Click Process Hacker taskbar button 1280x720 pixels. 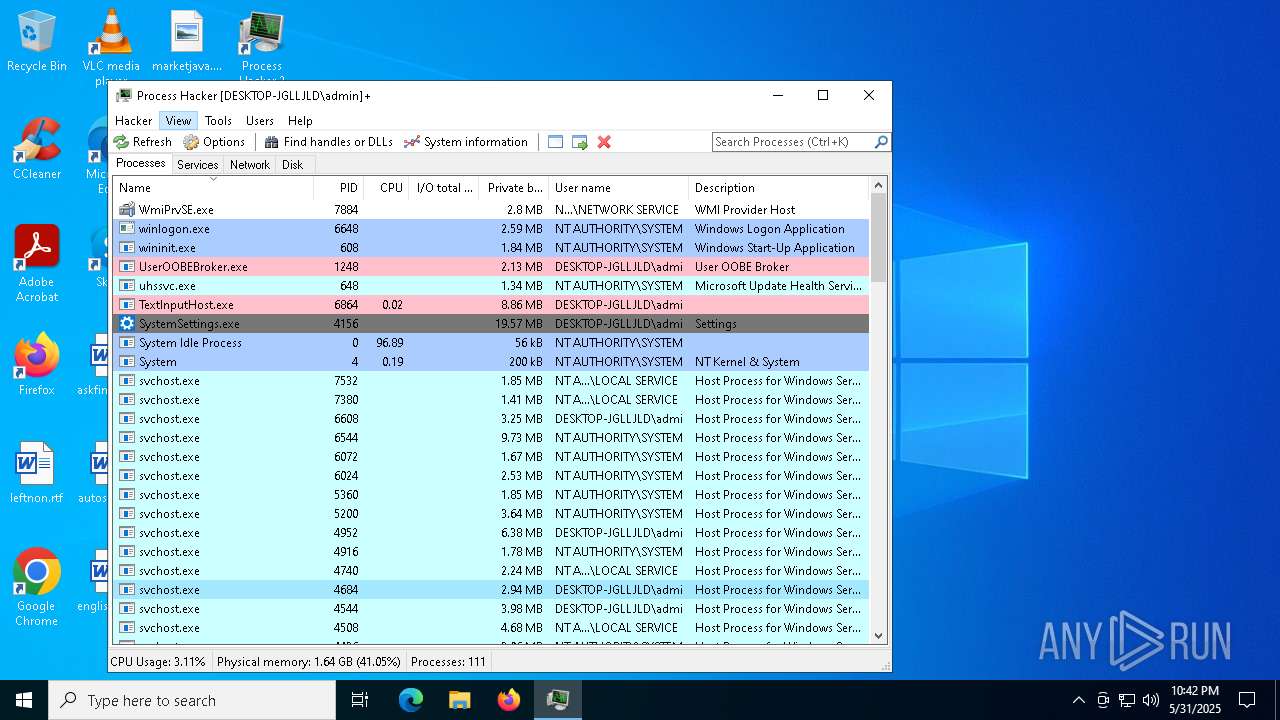pos(558,700)
